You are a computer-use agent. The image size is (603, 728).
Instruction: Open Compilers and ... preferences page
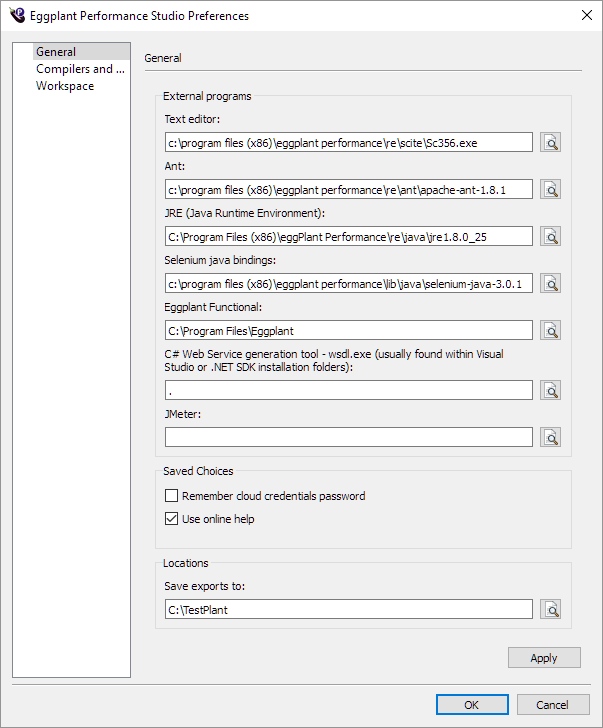(80, 69)
